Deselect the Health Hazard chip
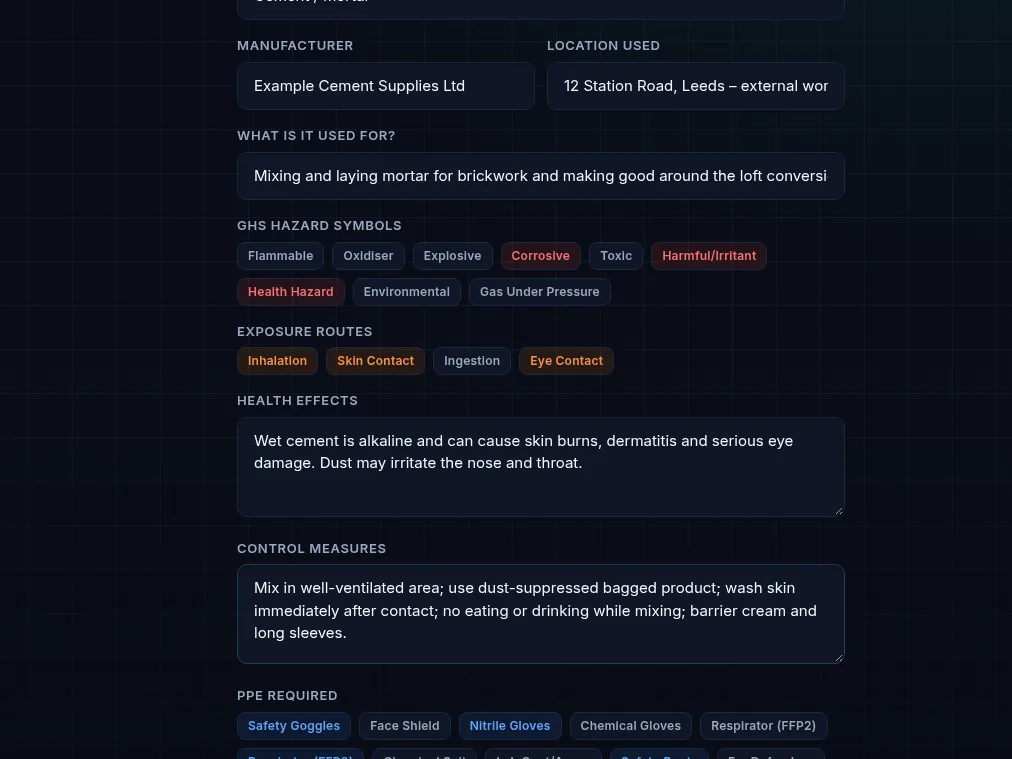Image resolution: width=1012 pixels, height=759 pixels. [x=290, y=292]
